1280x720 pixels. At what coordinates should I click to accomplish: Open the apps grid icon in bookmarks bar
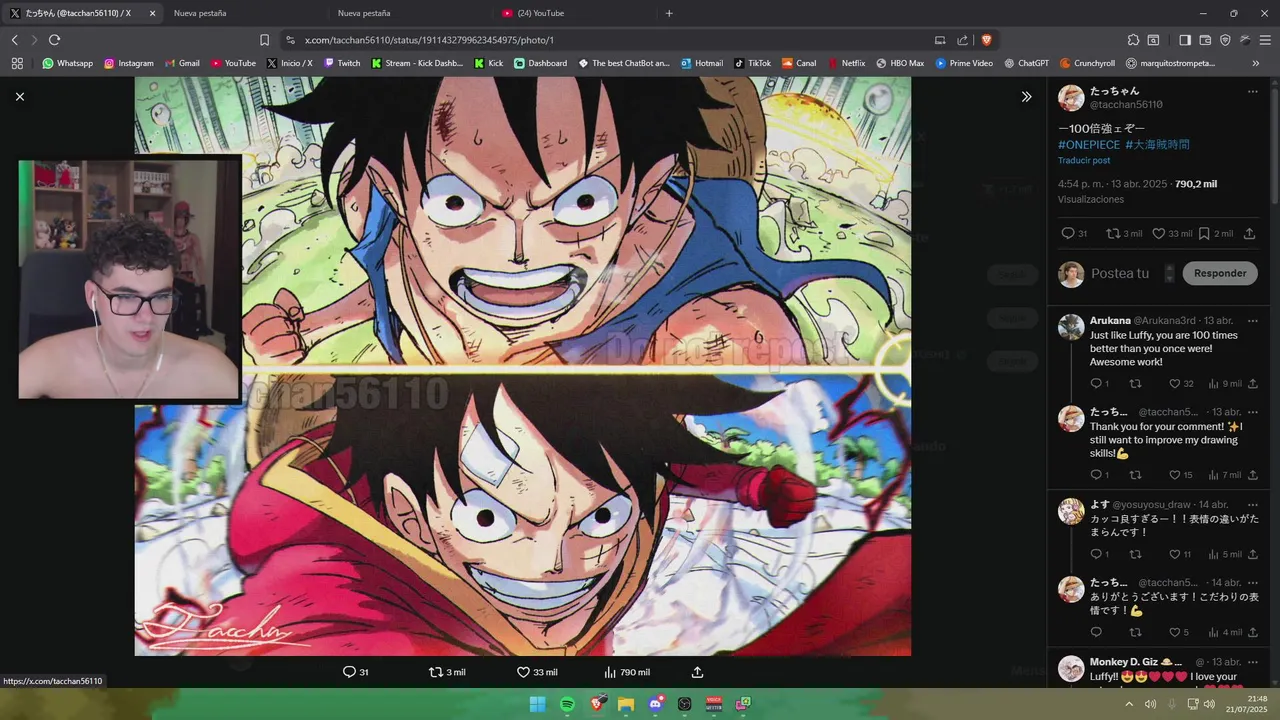coord(17,63)
